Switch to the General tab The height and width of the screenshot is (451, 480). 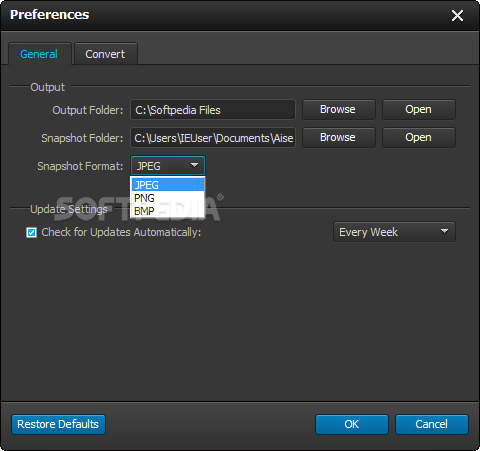pyautogui.click(x=39, y=54)
